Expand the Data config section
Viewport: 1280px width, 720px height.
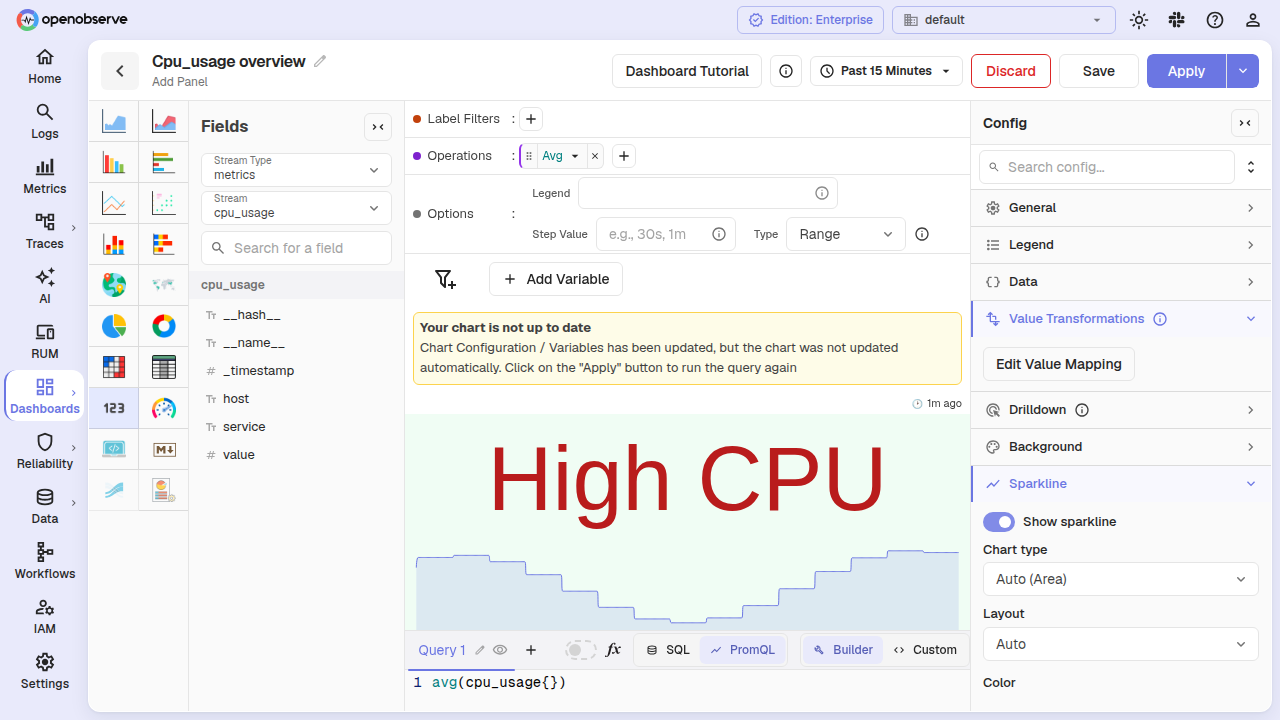point(1121,282)
